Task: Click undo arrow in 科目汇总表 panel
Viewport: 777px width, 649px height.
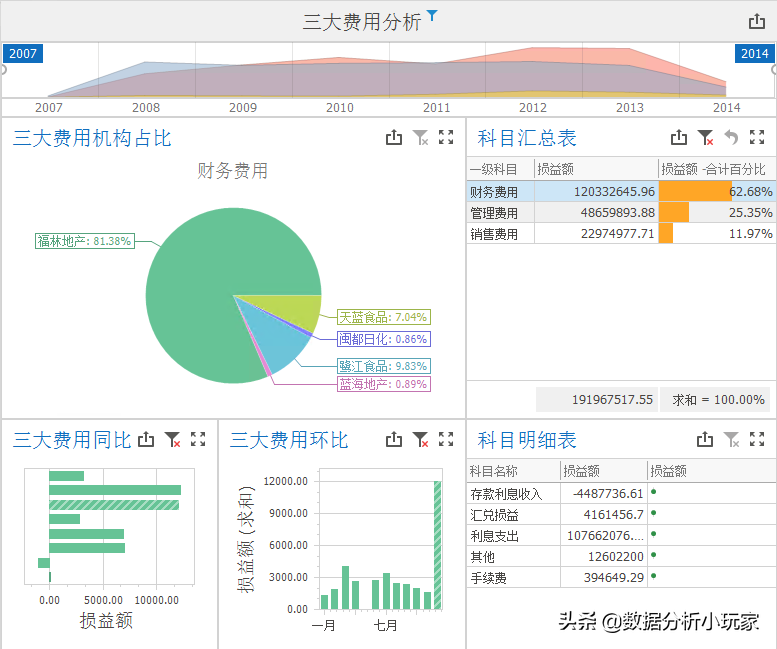Action: coord(731,138)
